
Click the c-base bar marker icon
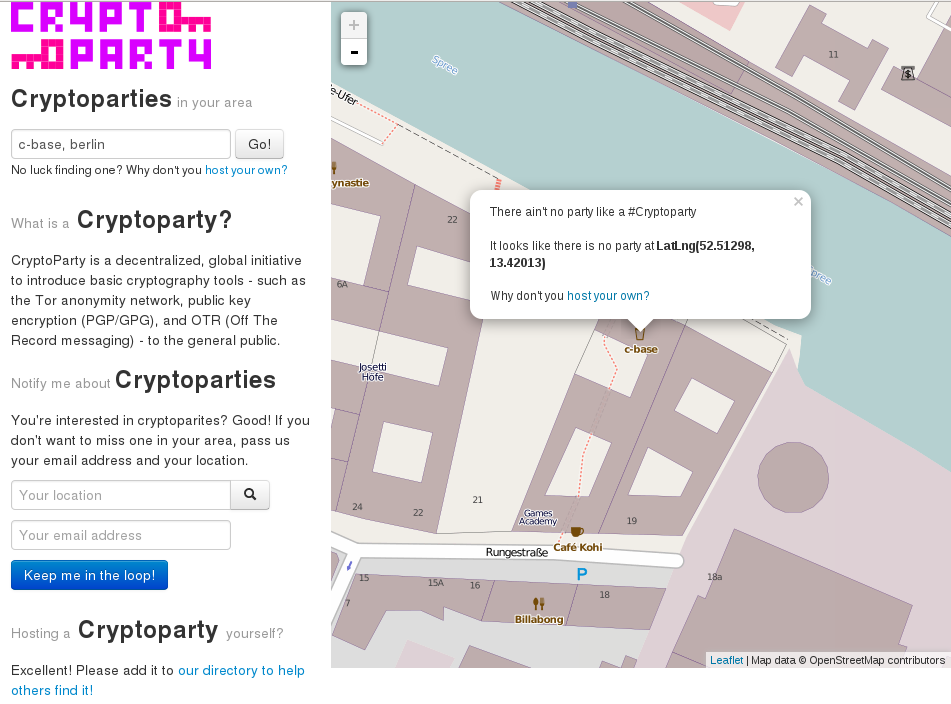pos(640,334)
